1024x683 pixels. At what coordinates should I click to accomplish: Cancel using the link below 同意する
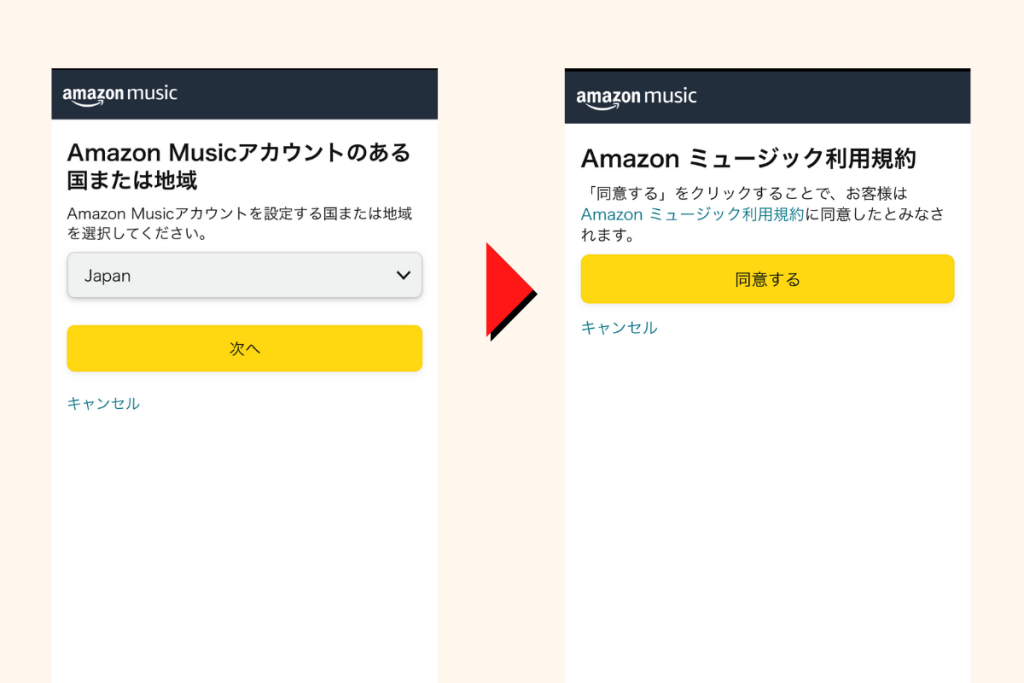pyautogui.click(x=619, y=328)
